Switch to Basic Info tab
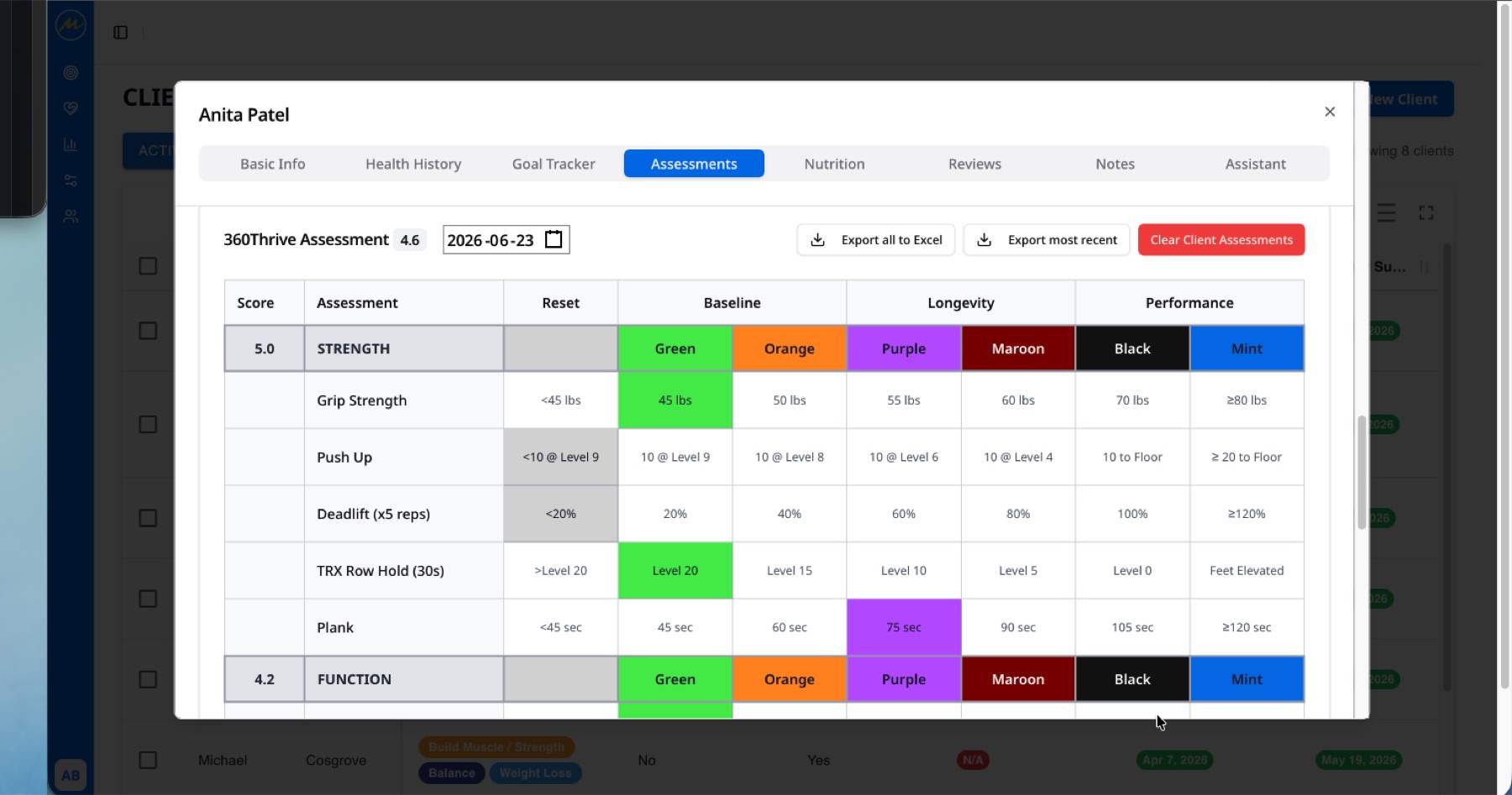1512x795 pixels. pos(273,164)
